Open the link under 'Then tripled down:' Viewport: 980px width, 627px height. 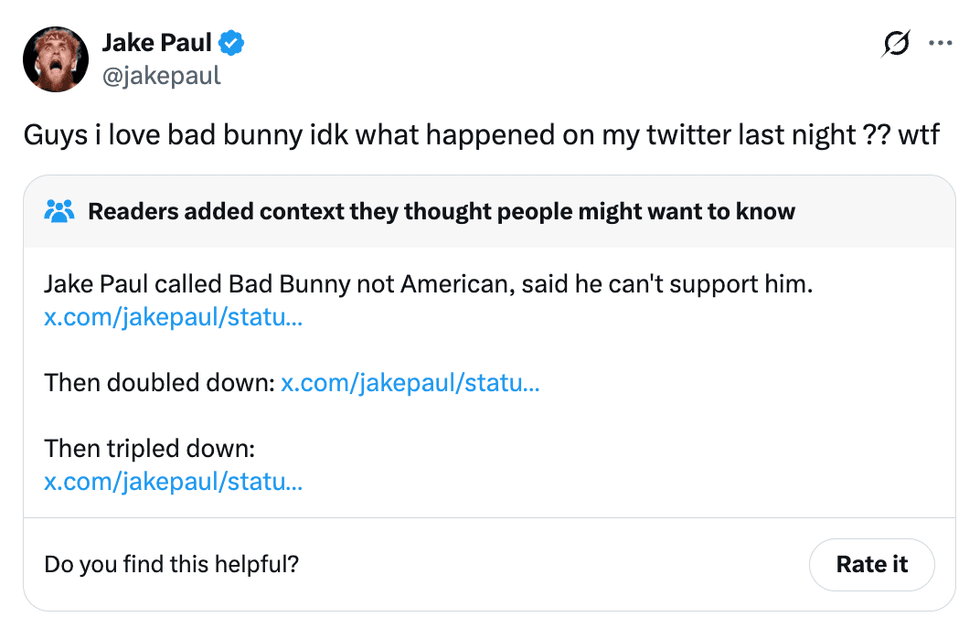[x=173, y=482]
